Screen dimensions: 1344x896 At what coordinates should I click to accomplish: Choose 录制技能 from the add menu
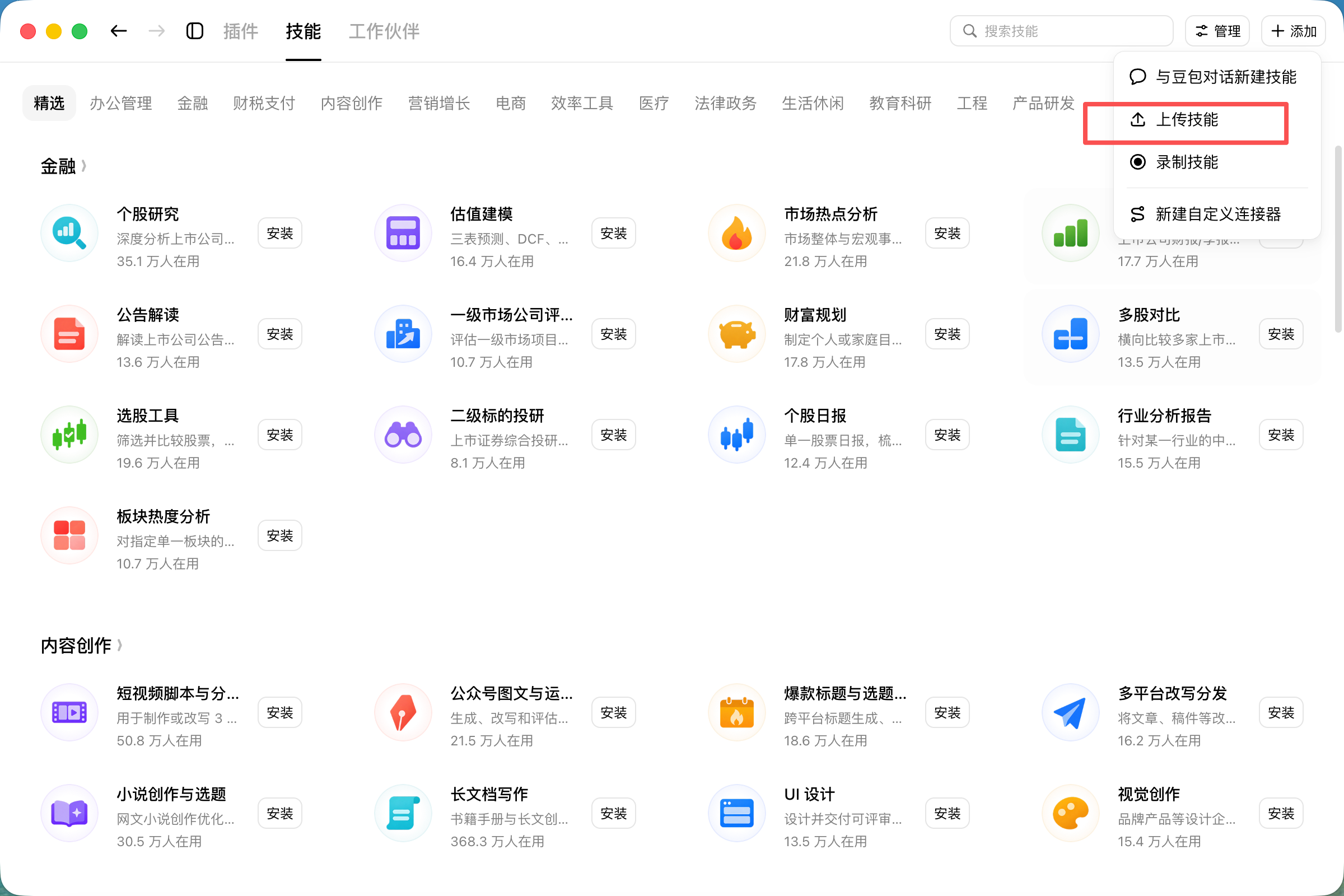[x=1217, y=162]
